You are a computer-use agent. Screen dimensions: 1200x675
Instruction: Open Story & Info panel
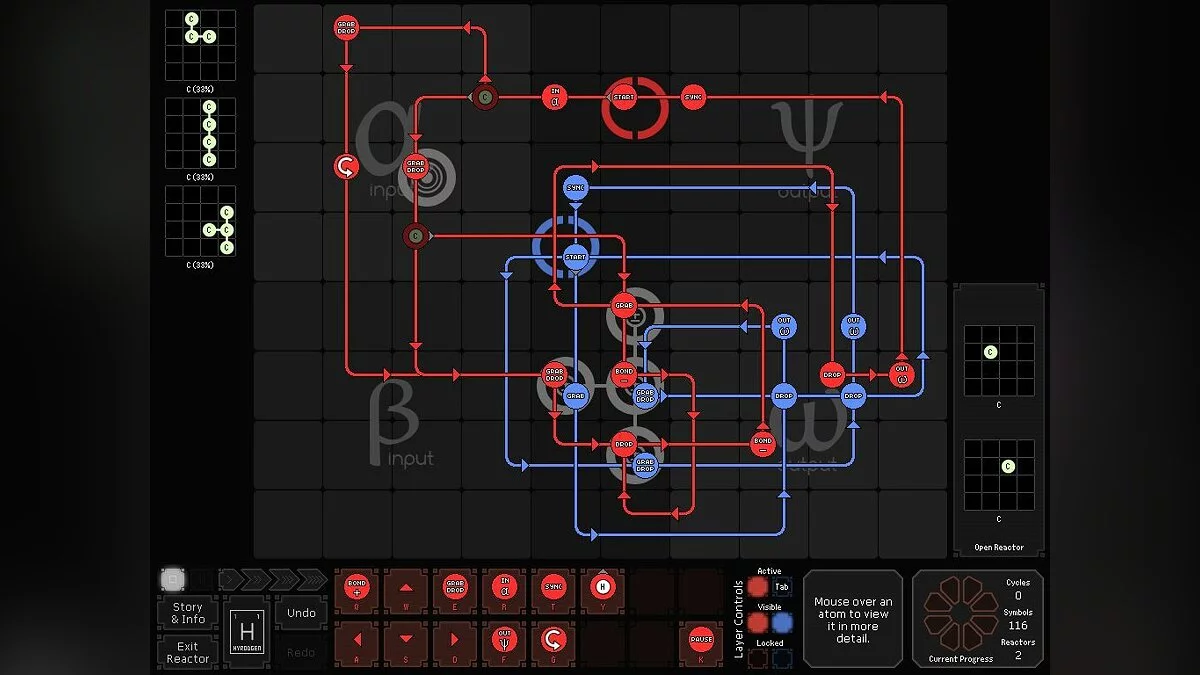tap(186, 612)
